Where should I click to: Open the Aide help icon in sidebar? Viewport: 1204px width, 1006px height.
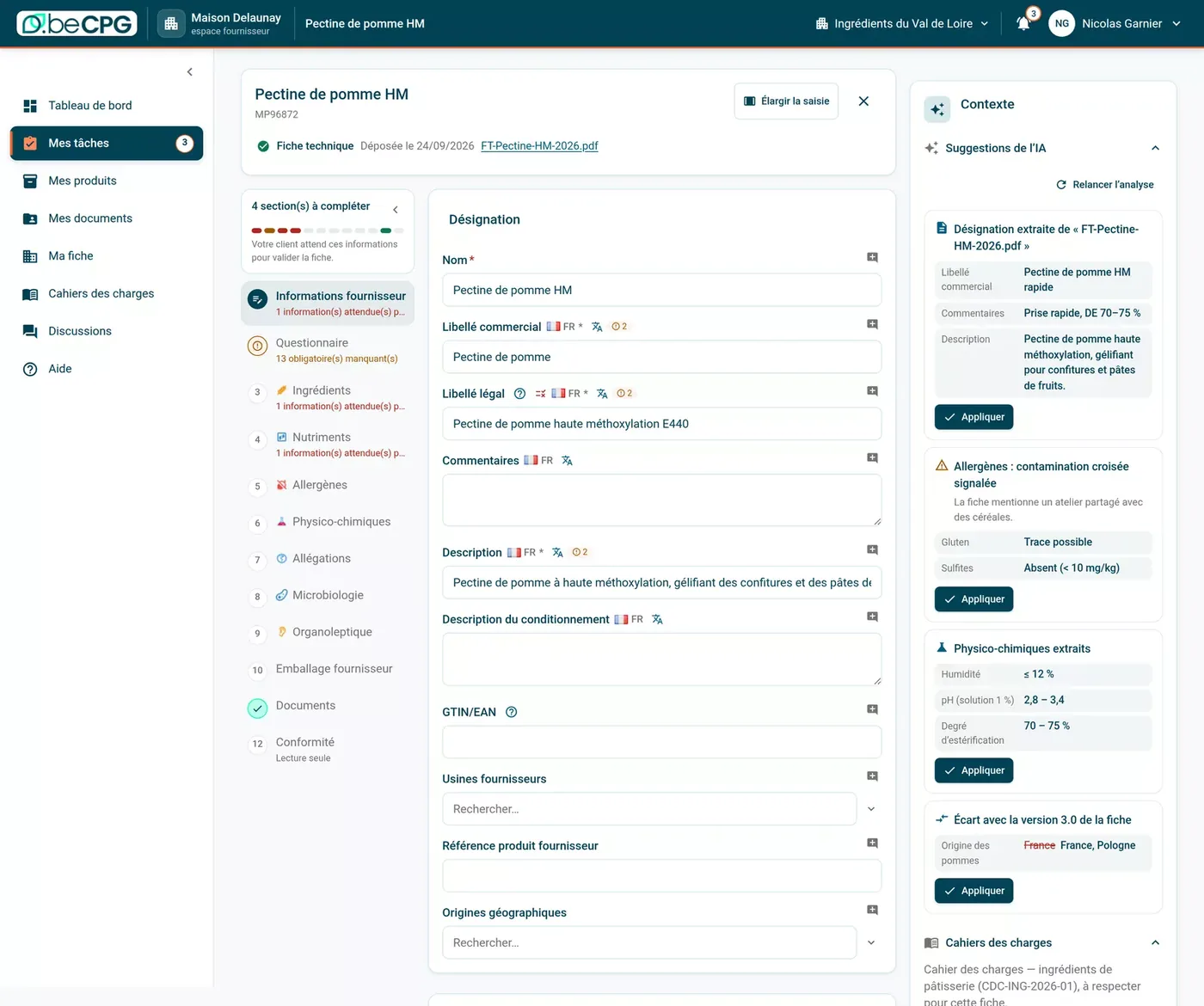coord(30,369)
